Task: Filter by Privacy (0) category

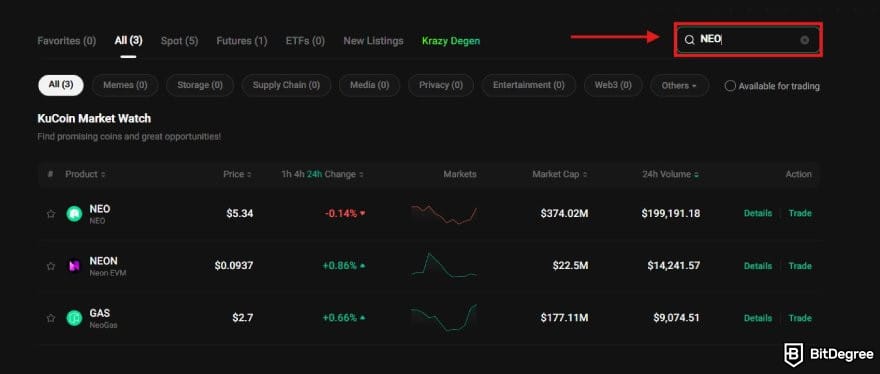Action: [441, 85]
